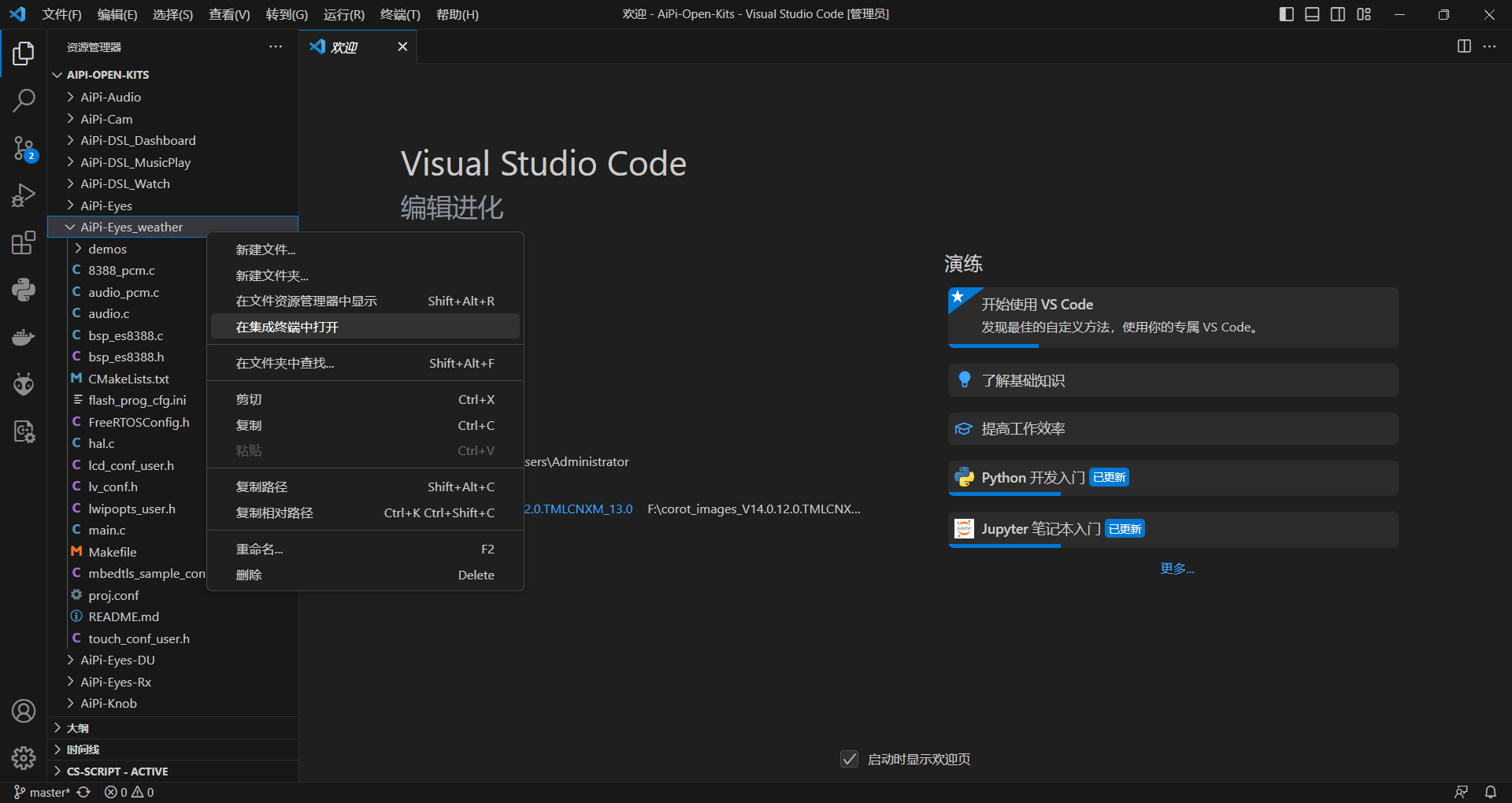Expand the AiPi-DSL_Dashboard folder
This screenshot has width=1512, height=803.
tap(172, 140)
